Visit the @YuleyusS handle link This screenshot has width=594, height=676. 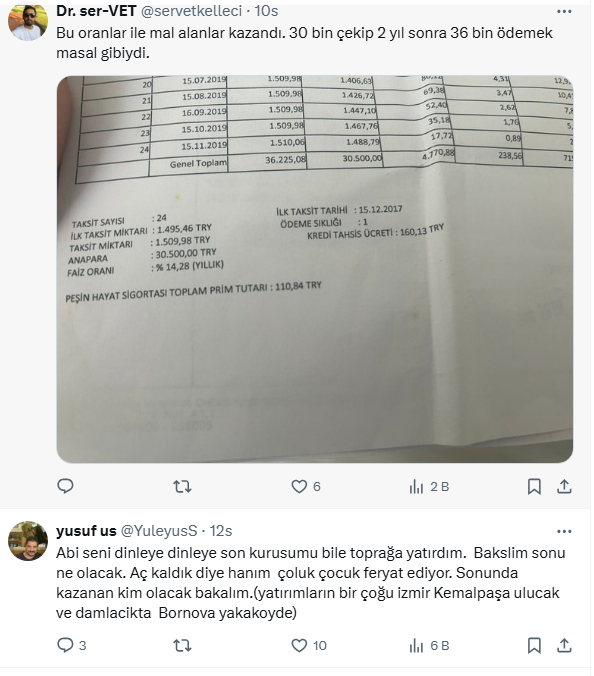click(x=159, y=531)
